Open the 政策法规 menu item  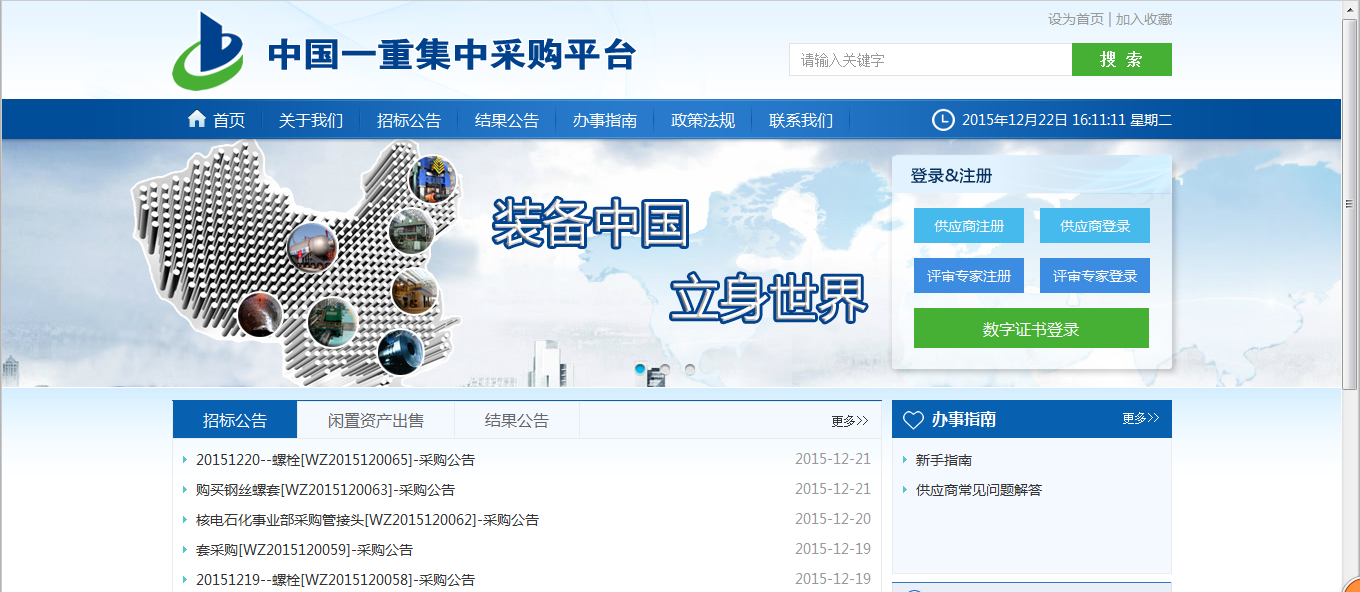703,119
